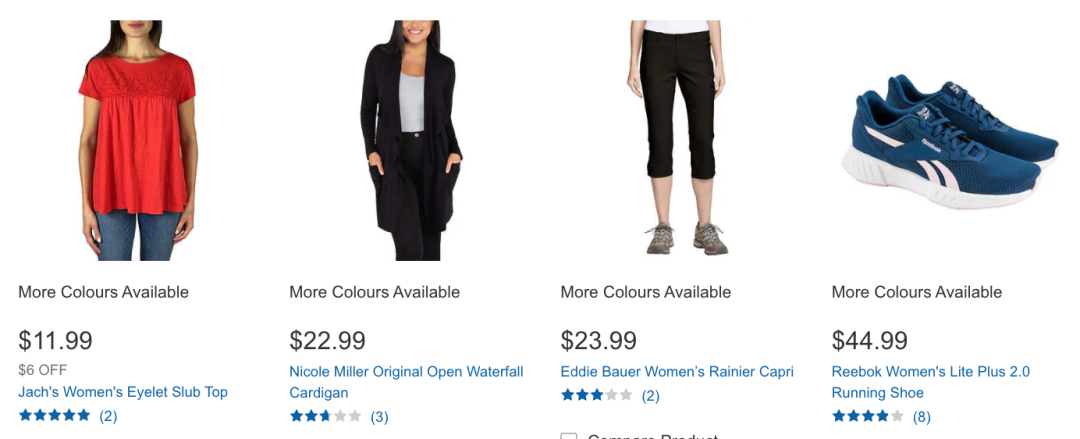Click the four-star rating for Reebok shoe
This screenshot has height=439, width=1080.
(868, 416)
